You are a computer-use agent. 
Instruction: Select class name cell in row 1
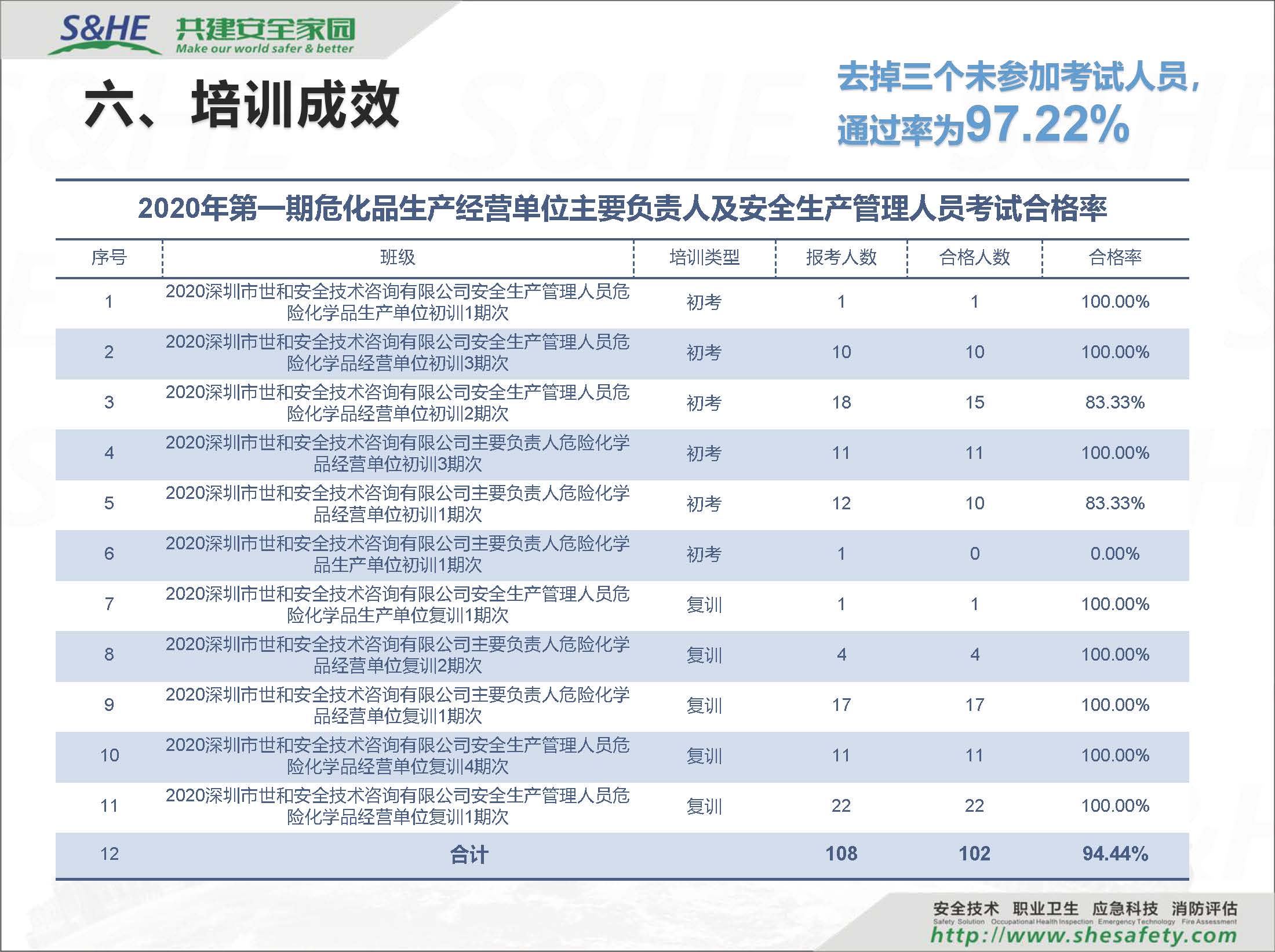(398, 302)
